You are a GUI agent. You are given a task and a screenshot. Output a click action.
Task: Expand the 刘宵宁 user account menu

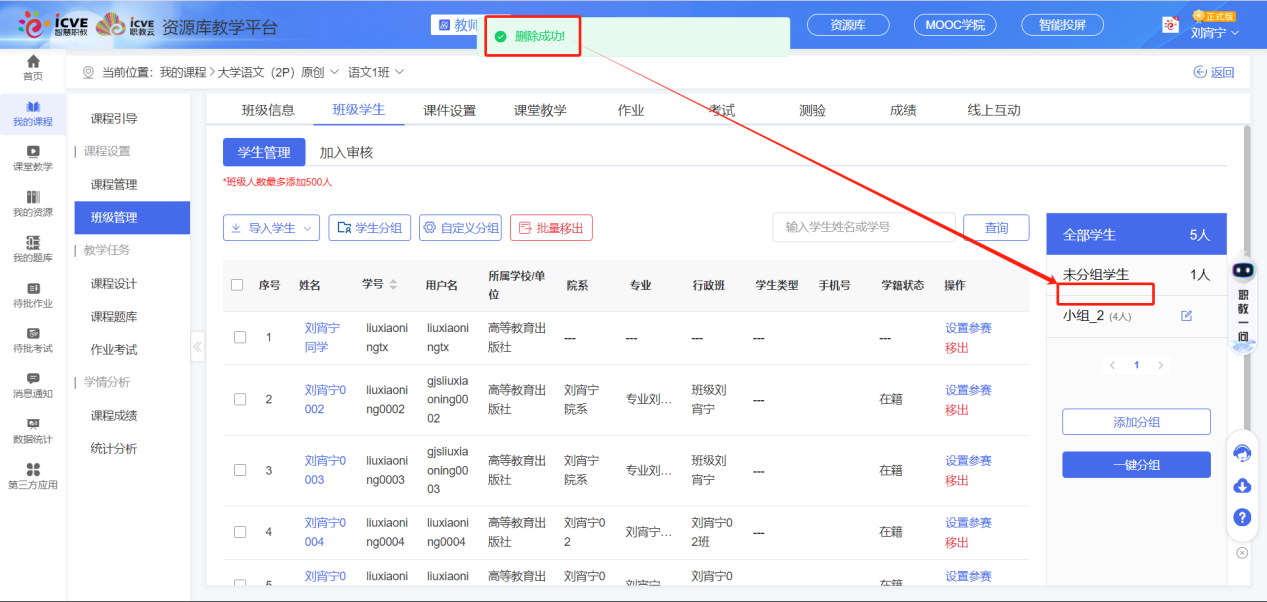click(1214, 32)
